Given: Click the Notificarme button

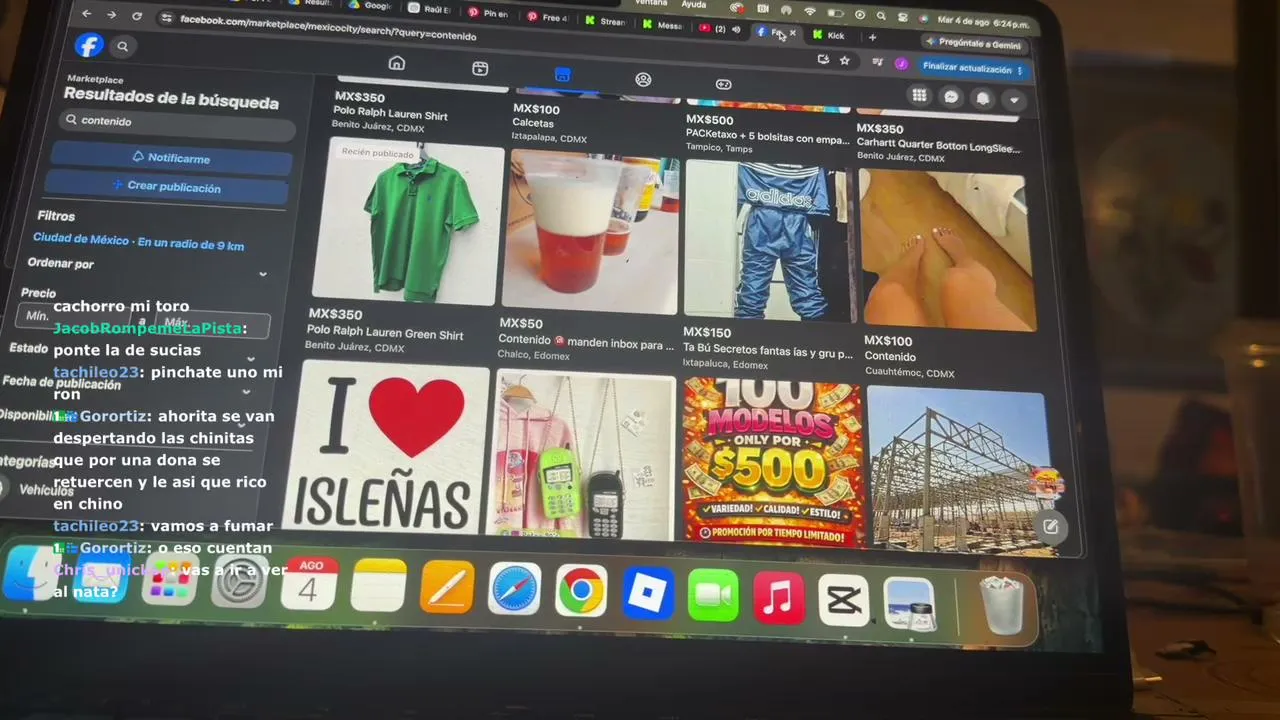Looking at the screenshot, I should pos(171,158).
